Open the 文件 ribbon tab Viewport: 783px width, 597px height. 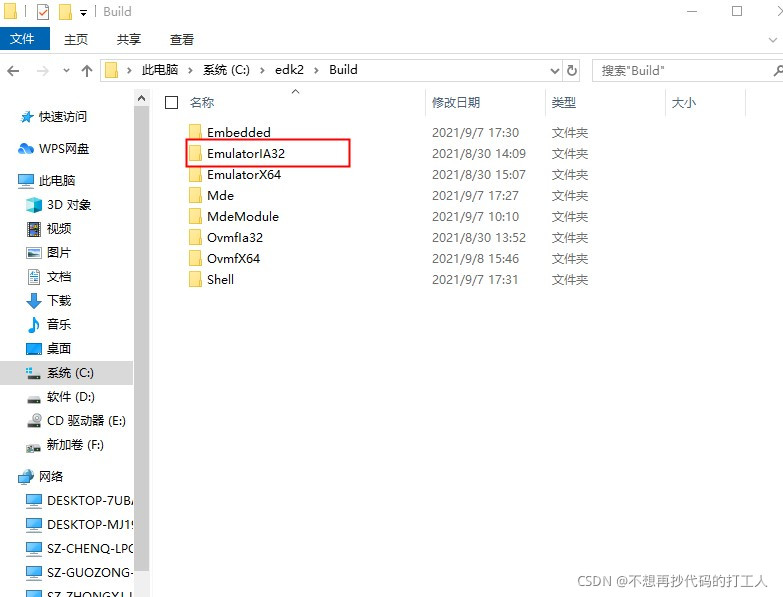coord(24,39)
